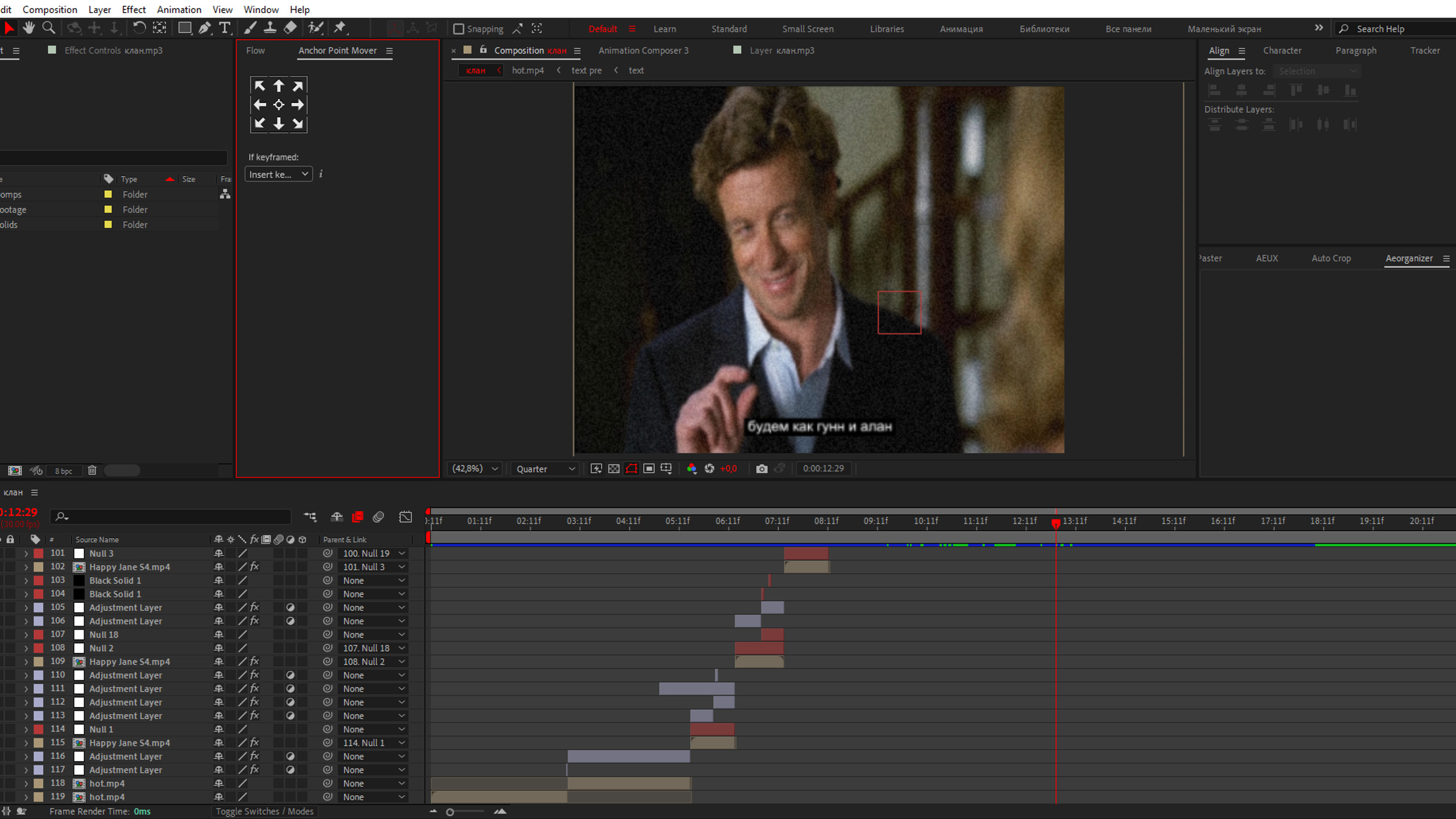Switch to the Learn workspace

tap(664, 28)
